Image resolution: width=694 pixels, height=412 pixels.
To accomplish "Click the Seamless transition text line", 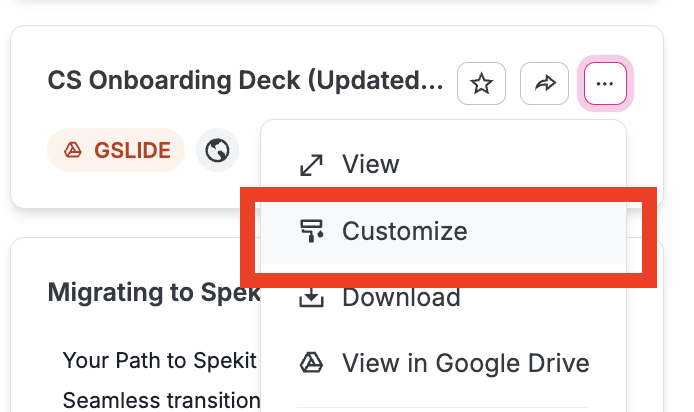I will [161, 400].
